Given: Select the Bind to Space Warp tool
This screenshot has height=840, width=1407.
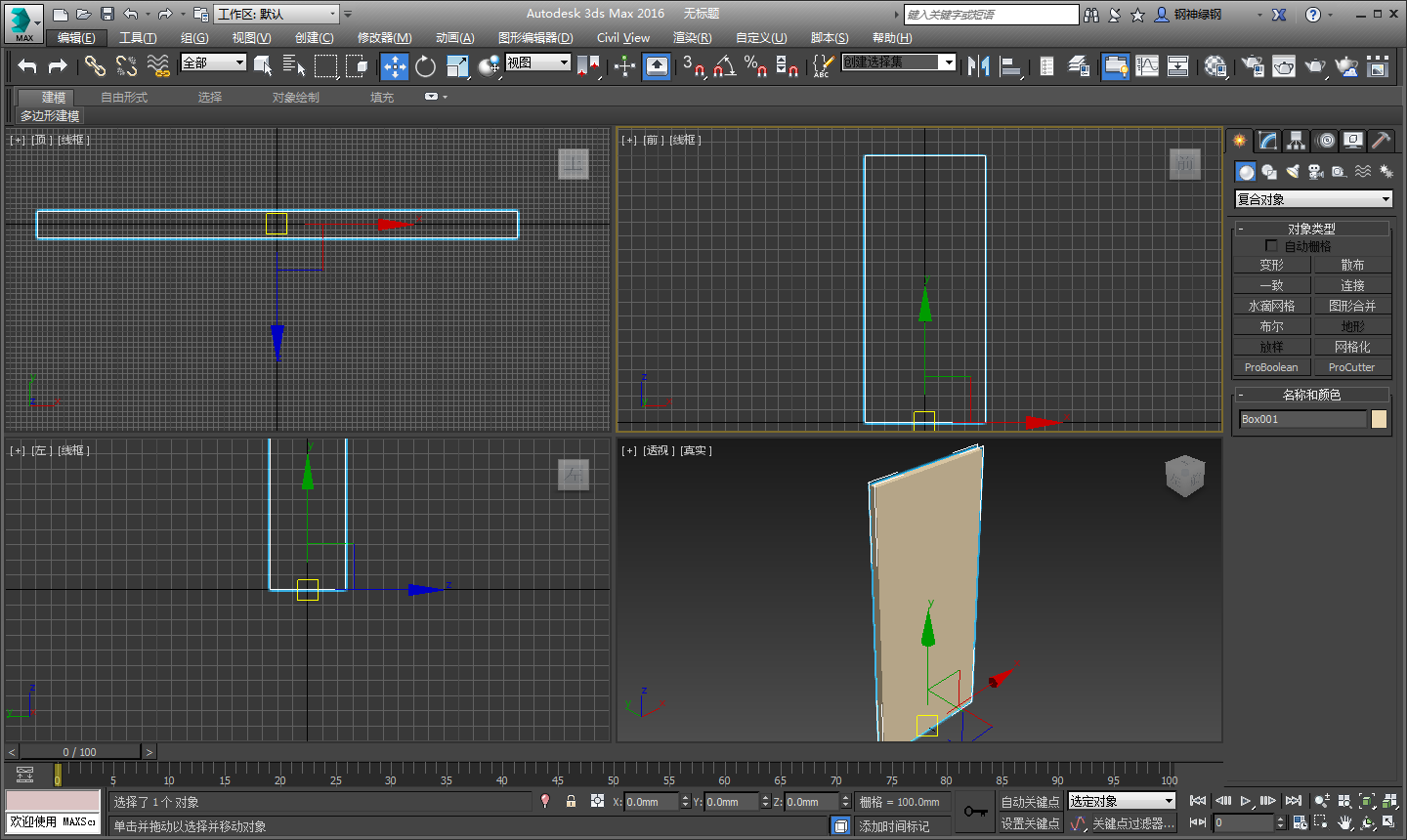Looking at the screenshot, I should tap(158, 65).
